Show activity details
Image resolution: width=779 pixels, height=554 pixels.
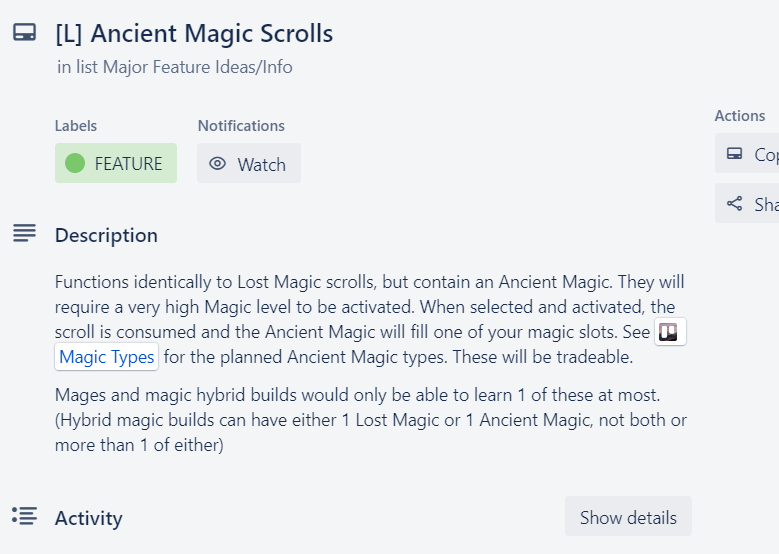(x=628, y=517)
